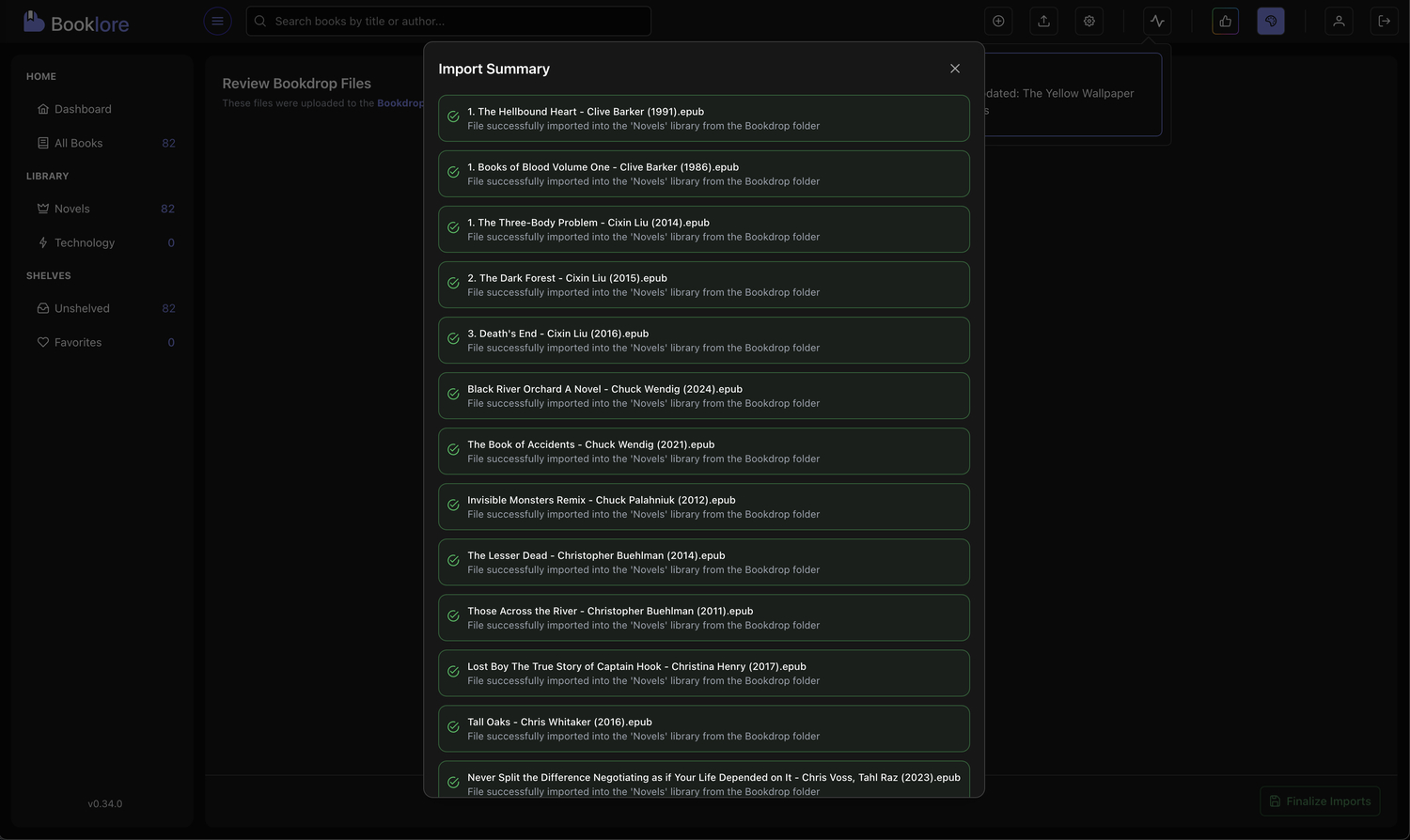Open the theme palette icon
The height and width of the screenshot is (840, 1410).
1270,21
